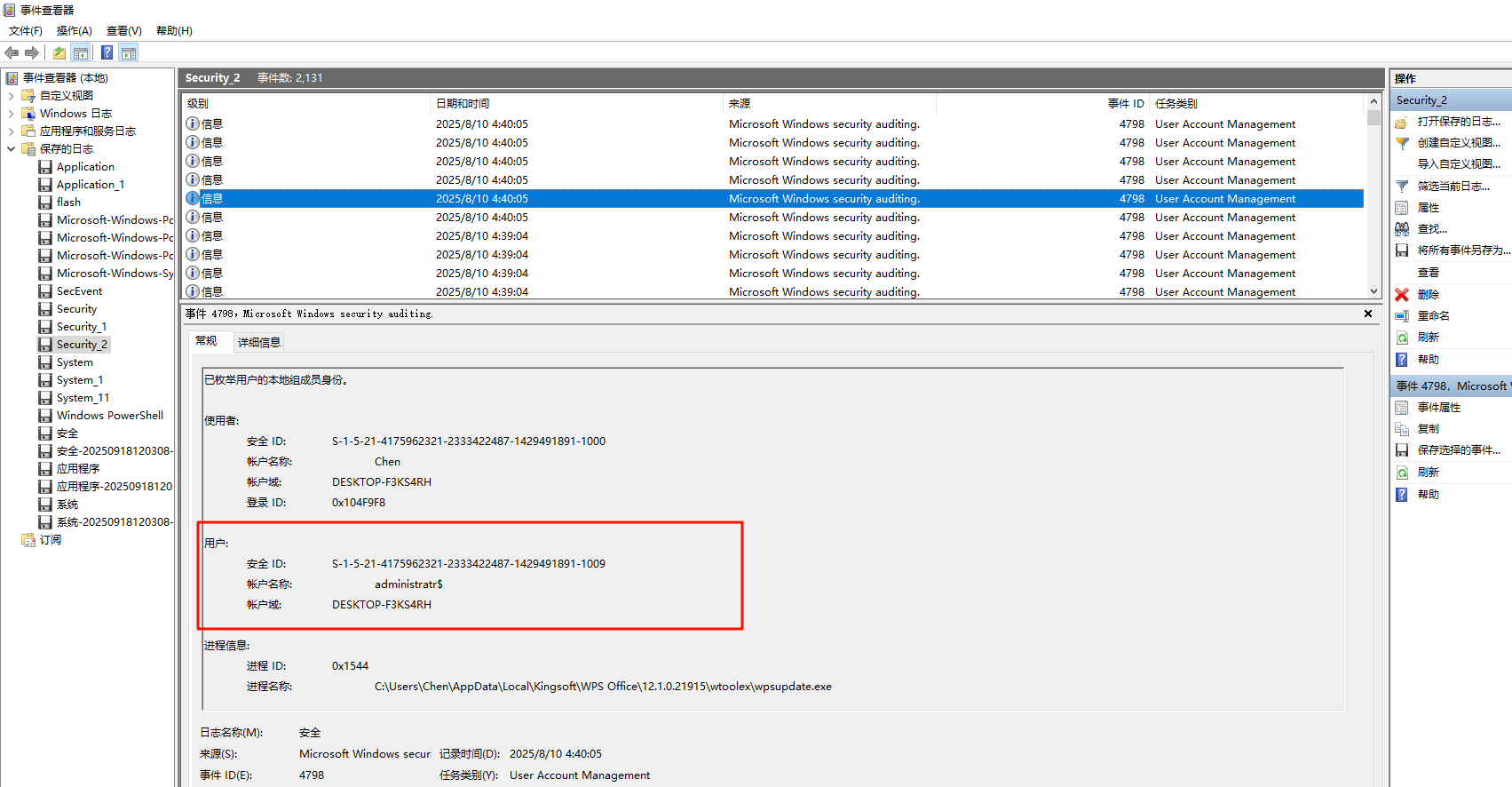
Task: Click the forward arrow toolbar icon
Action: click(32, 52)
